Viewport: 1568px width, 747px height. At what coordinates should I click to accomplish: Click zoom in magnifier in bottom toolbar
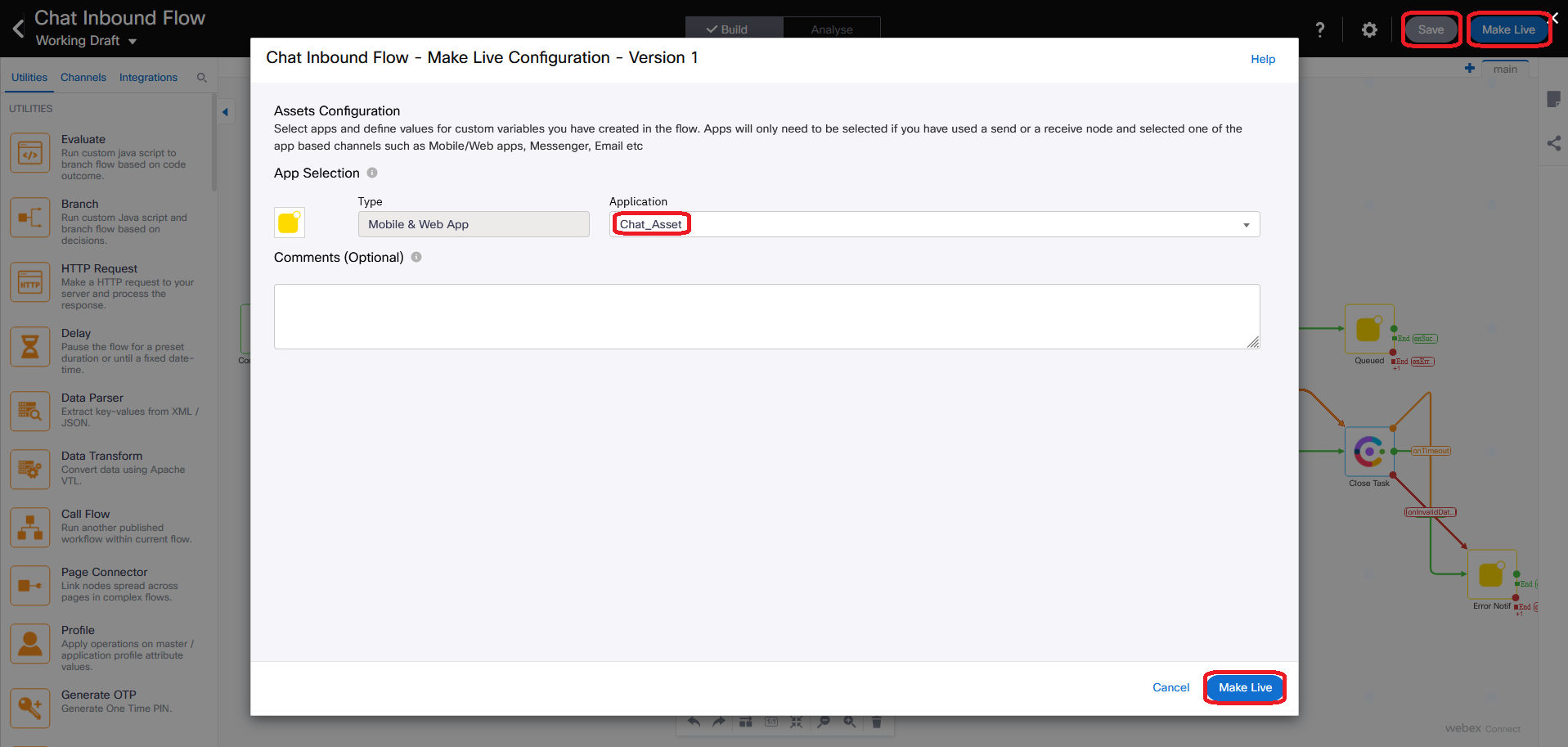[x=850, y=722]
